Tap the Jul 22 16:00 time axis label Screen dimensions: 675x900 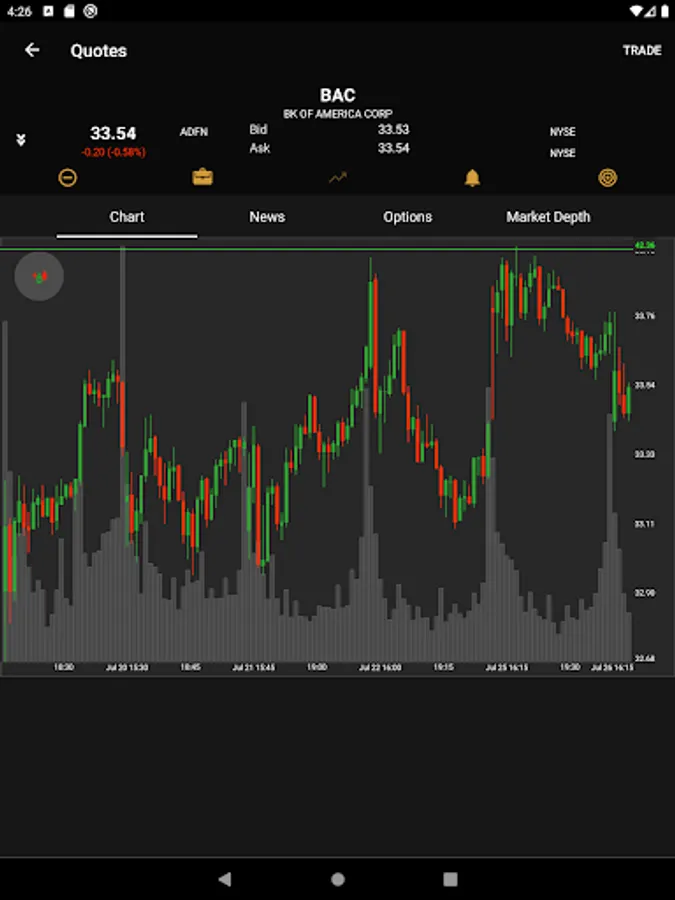point(380,668)
